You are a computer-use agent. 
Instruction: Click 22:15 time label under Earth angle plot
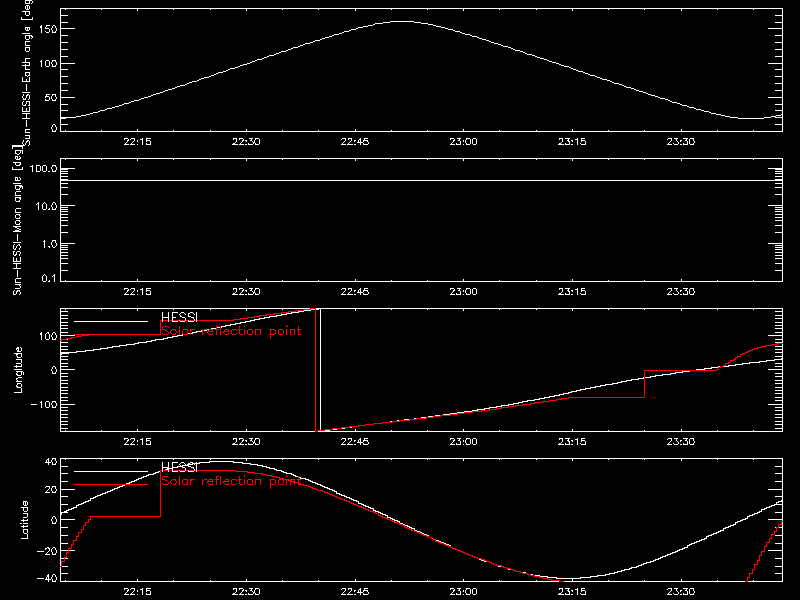click(x=137, y=142)
